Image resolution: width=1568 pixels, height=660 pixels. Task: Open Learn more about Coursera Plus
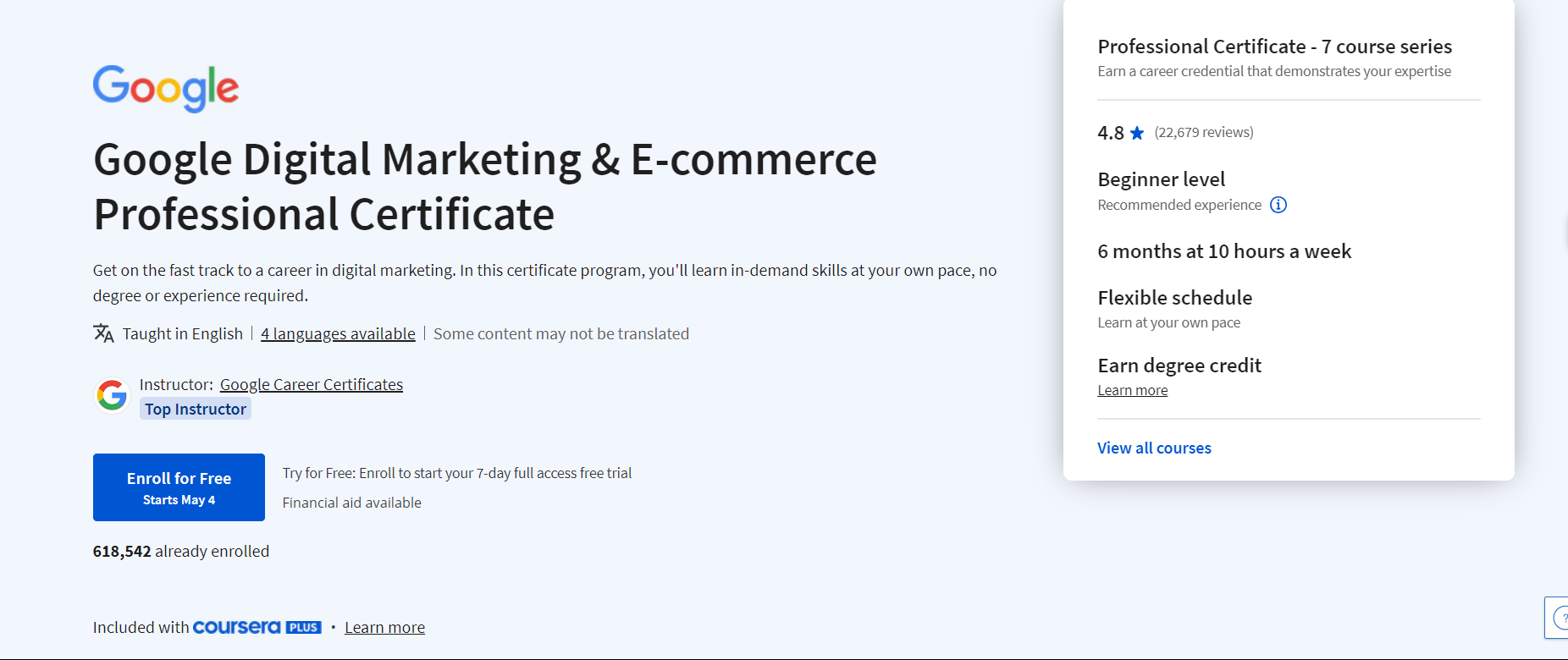(x=385, y=627)
